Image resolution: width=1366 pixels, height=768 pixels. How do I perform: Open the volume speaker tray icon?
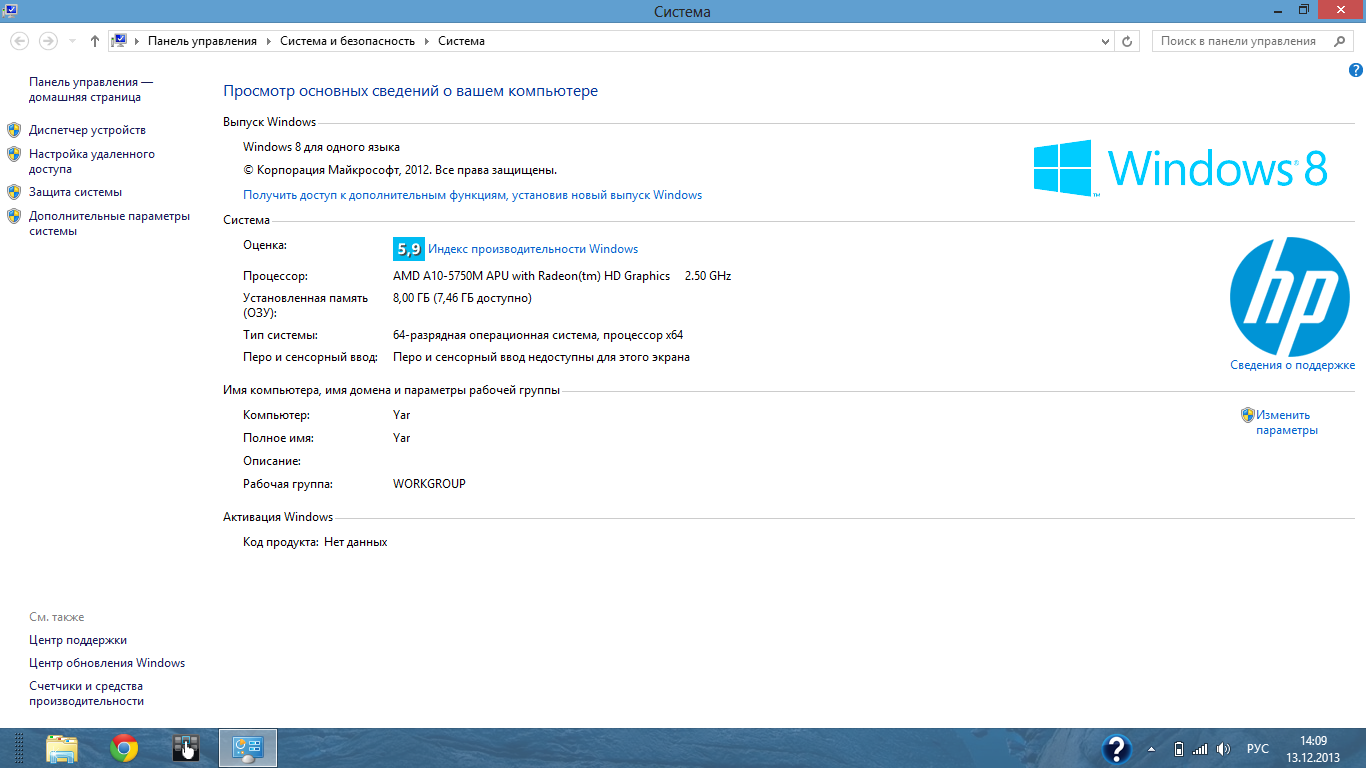tap(1223, 749)
